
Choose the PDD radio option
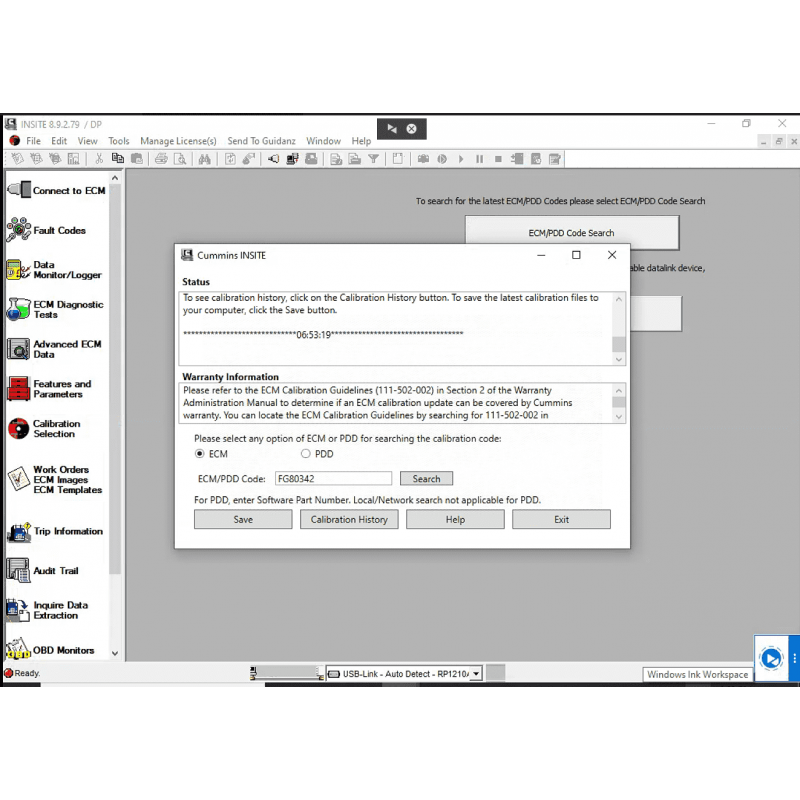pyautogui.click(x=305, y=453)
